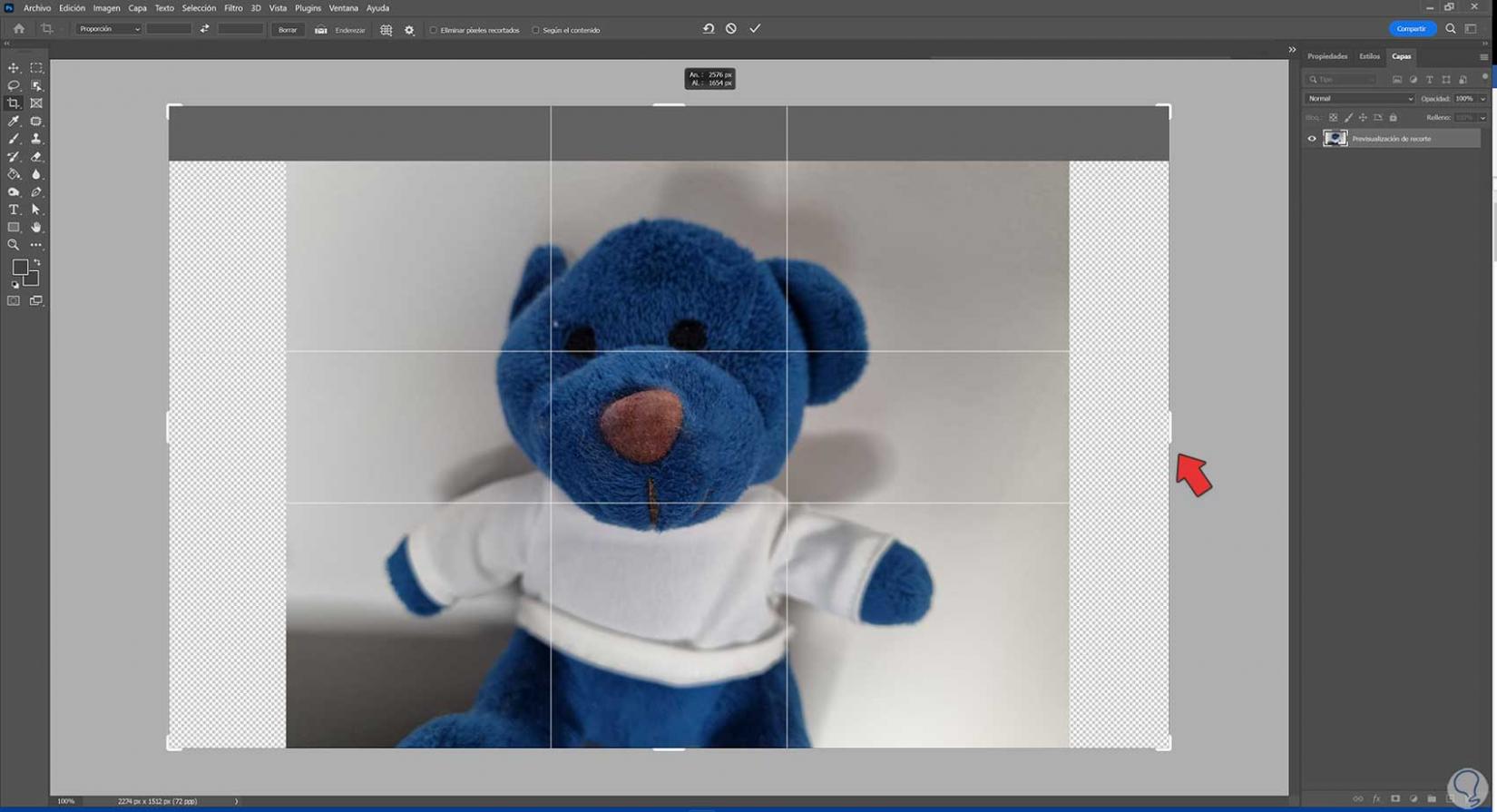1497x812 pixels.
Task: Cancel the current crop operation
Action: coord(731,29)
